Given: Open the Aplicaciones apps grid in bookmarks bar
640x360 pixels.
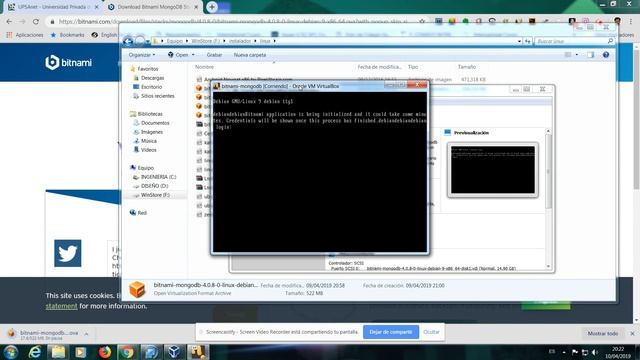Looking at the screenshot, I should pos(25,35).
